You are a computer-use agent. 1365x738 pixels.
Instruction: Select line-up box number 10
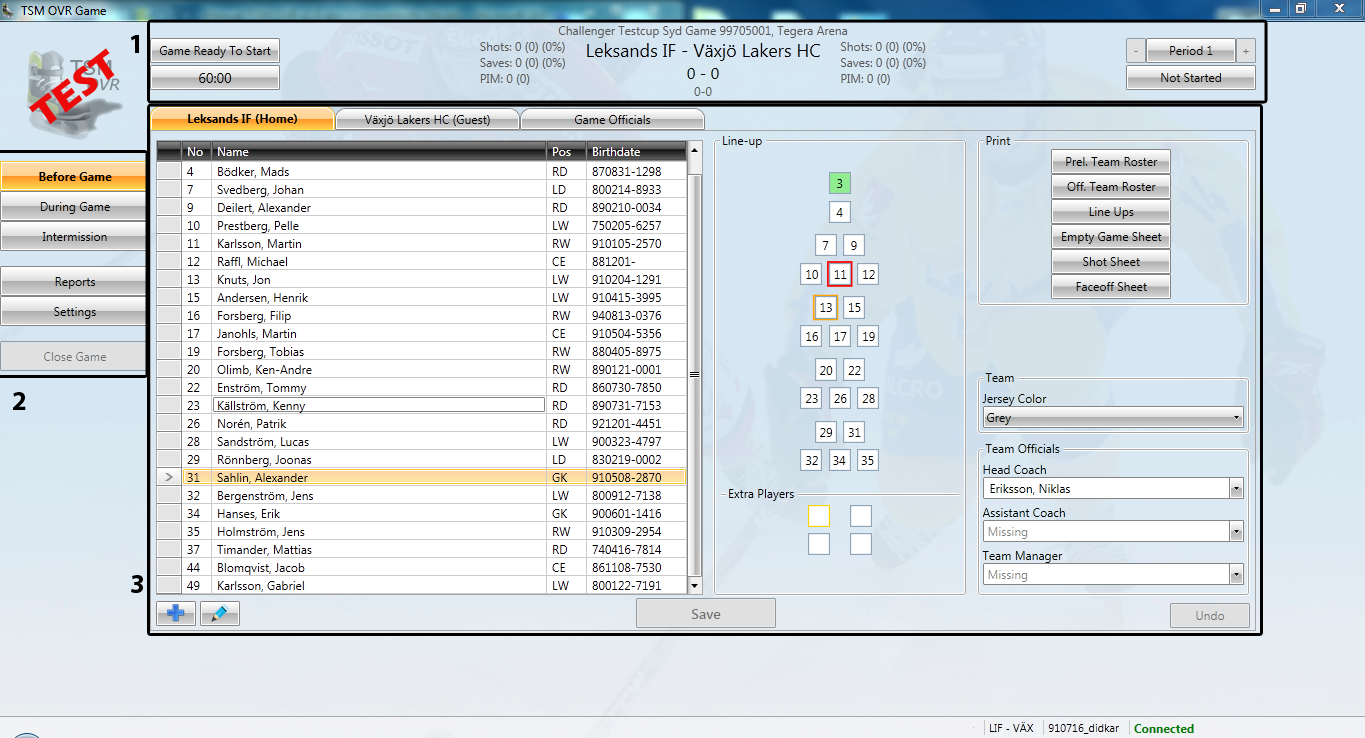click(x=811, y=274)
